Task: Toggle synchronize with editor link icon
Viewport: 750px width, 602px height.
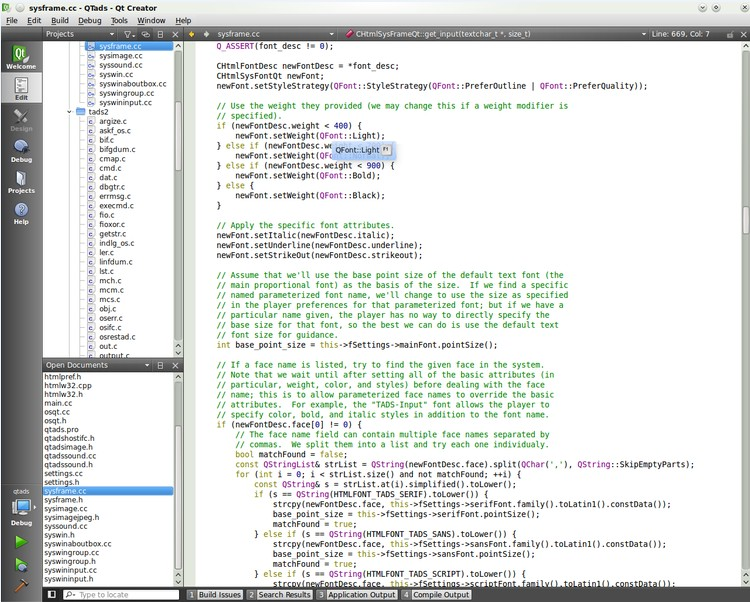Action: 145,34
